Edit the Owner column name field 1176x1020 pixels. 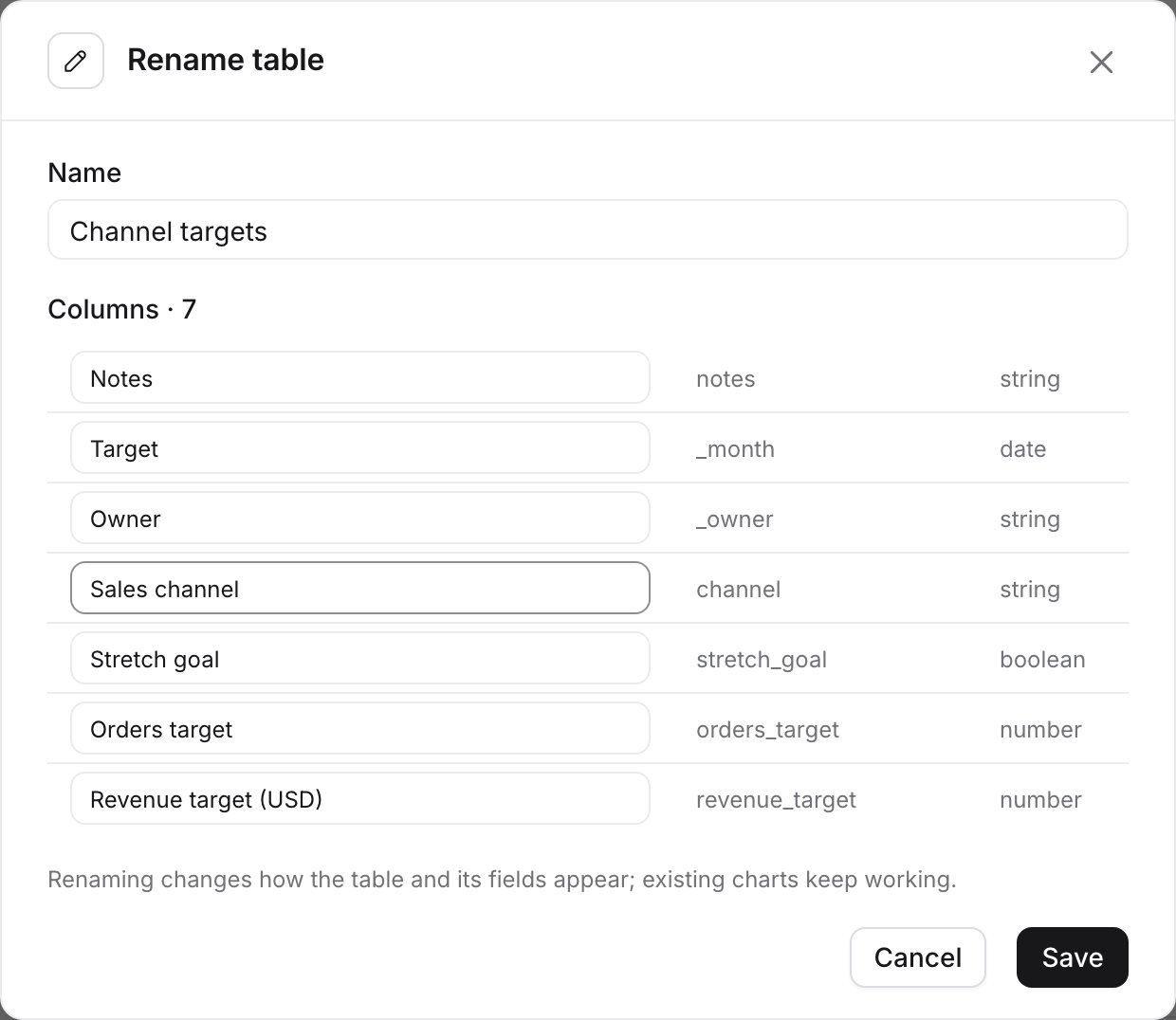tap(360, 518)
